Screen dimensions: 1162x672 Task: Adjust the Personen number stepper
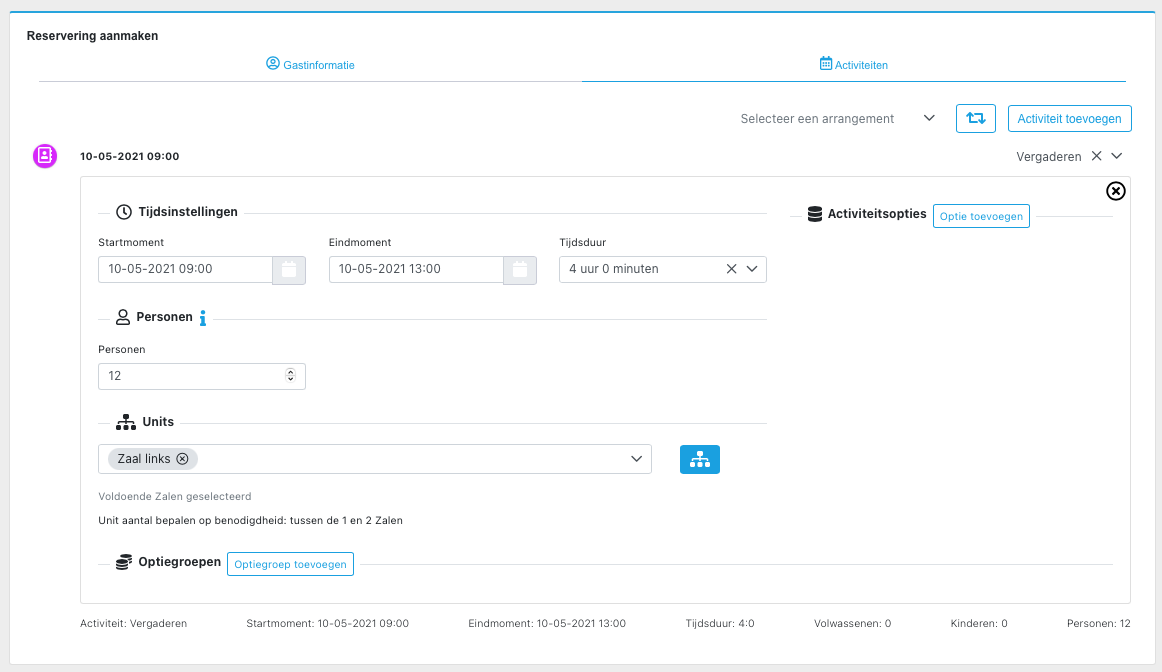290,376
